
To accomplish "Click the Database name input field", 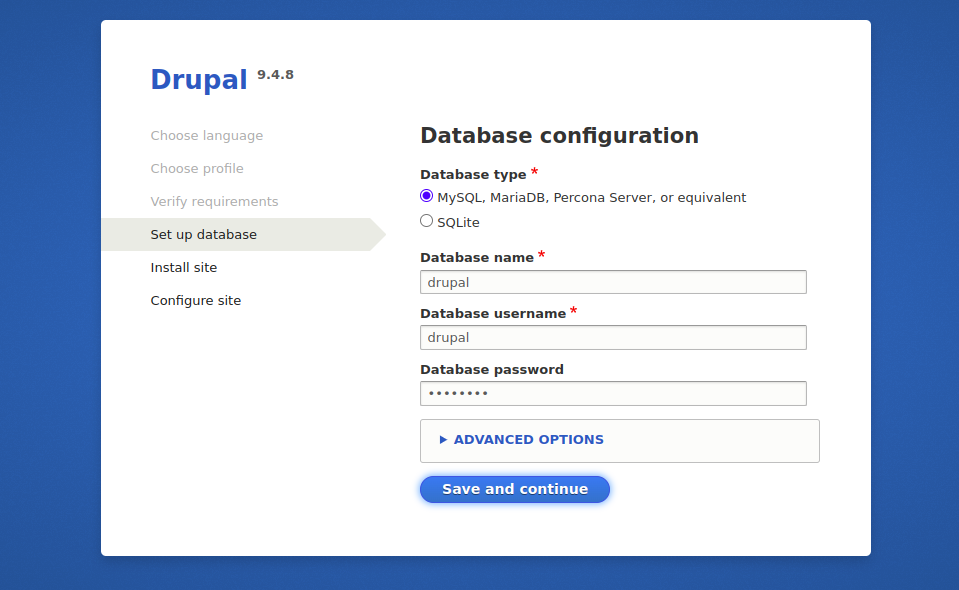I will click(613, 282).
